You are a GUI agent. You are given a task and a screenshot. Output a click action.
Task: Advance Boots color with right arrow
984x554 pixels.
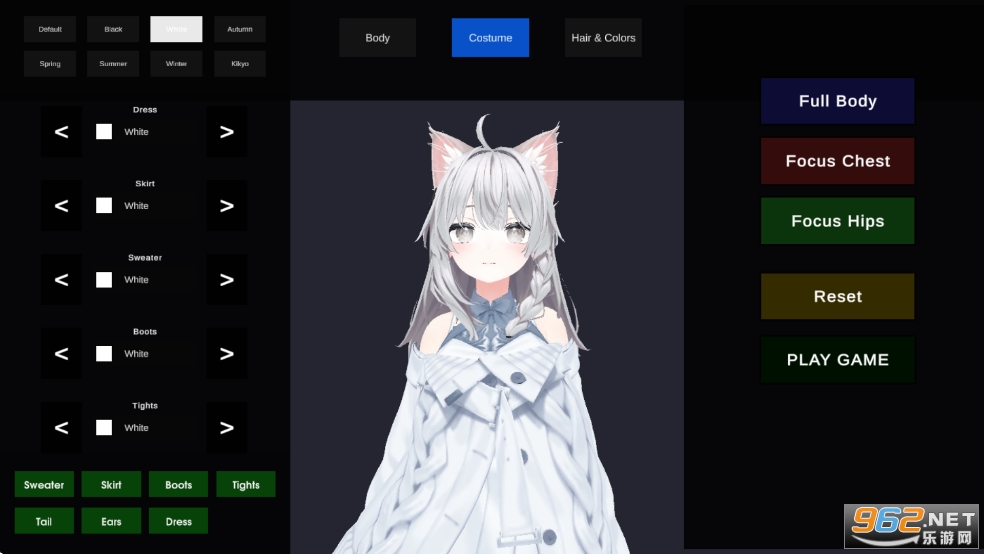tap(226, 354)
